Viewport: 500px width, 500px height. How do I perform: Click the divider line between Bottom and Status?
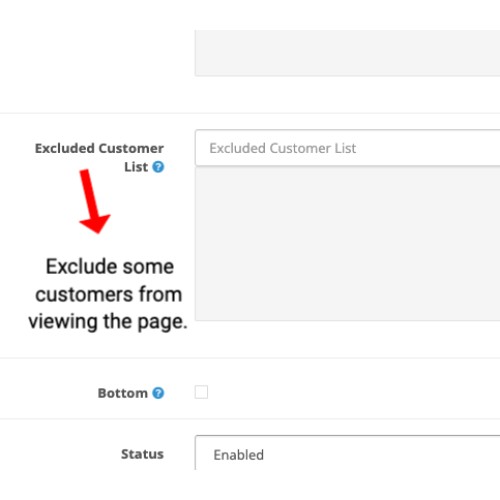[250, 419]
